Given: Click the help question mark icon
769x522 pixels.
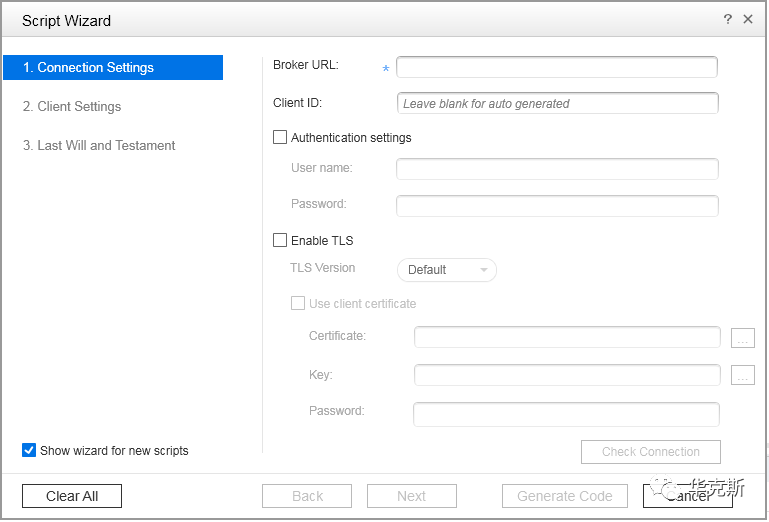Looking at the screenshot, I should tap(728, 19).
